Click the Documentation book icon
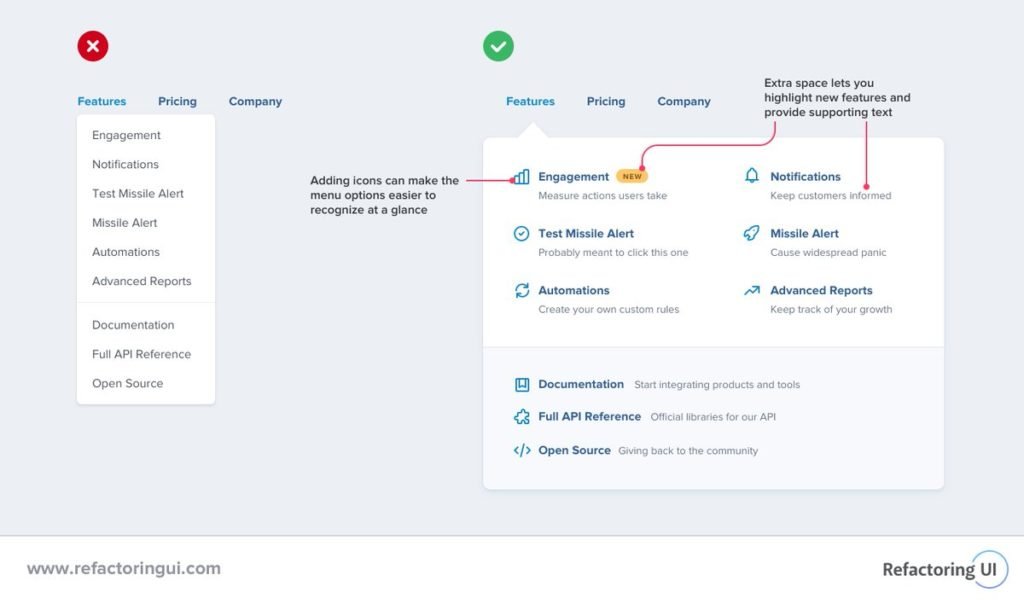Image resolution: width=1024 pixels, height=604 pixels. click(522, 385)
